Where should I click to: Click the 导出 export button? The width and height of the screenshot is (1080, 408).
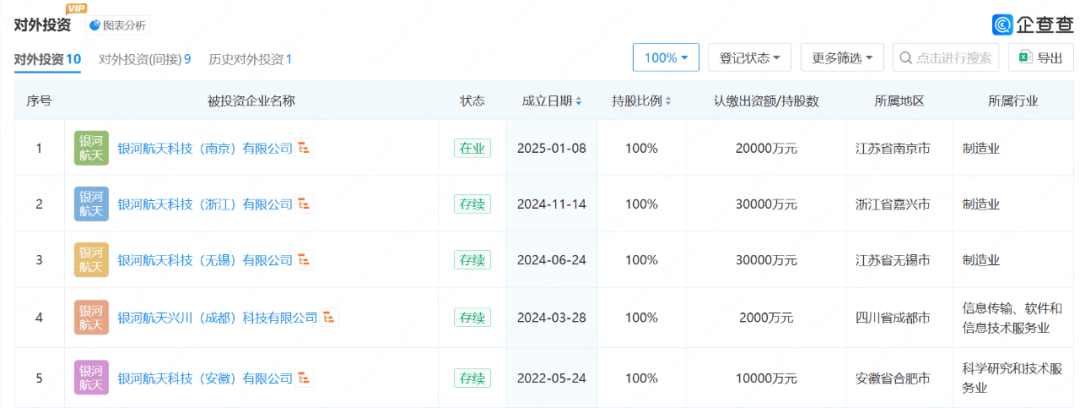(x=1041, y=57)
